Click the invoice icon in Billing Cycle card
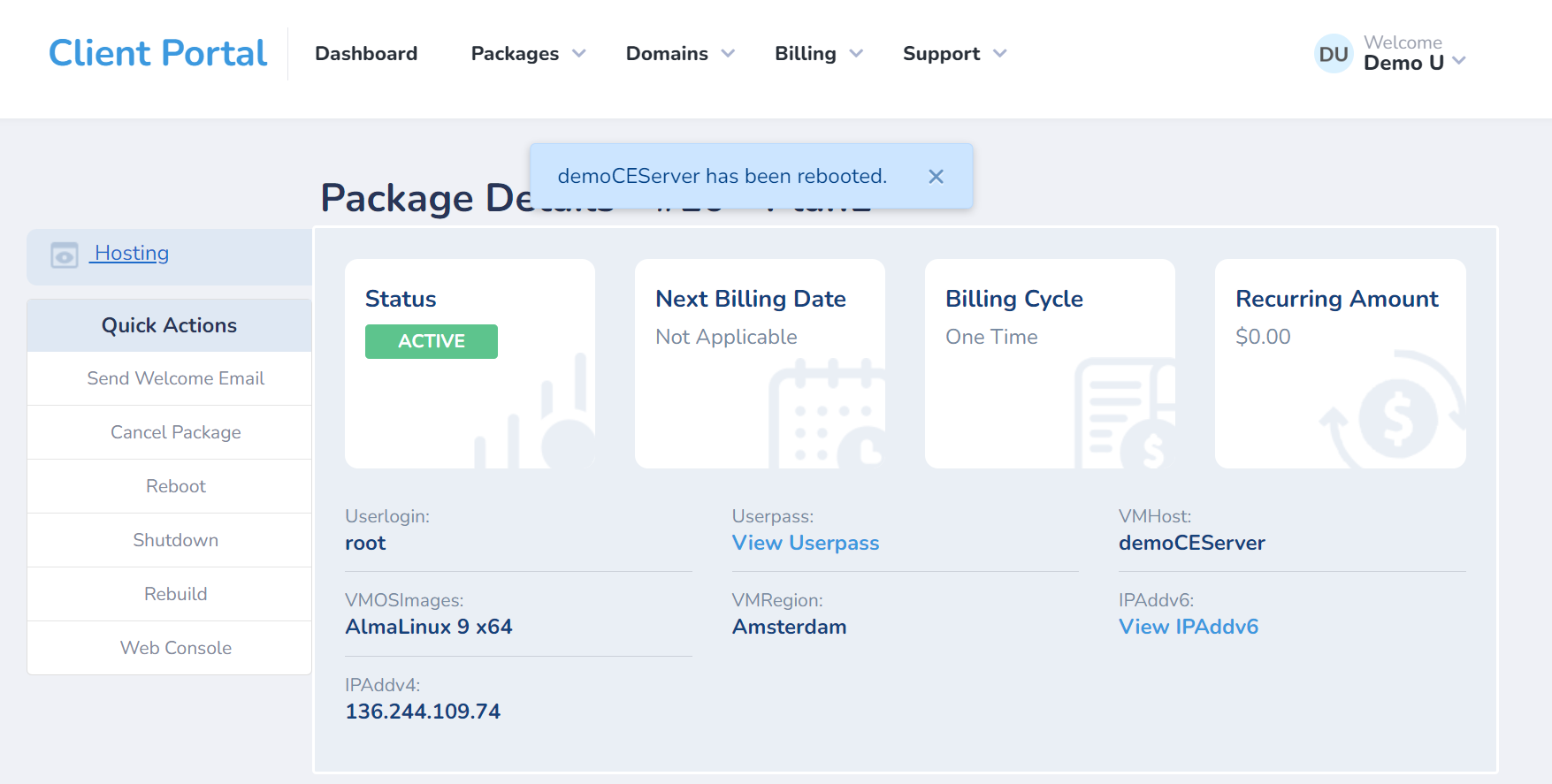 pos(1125,414)
